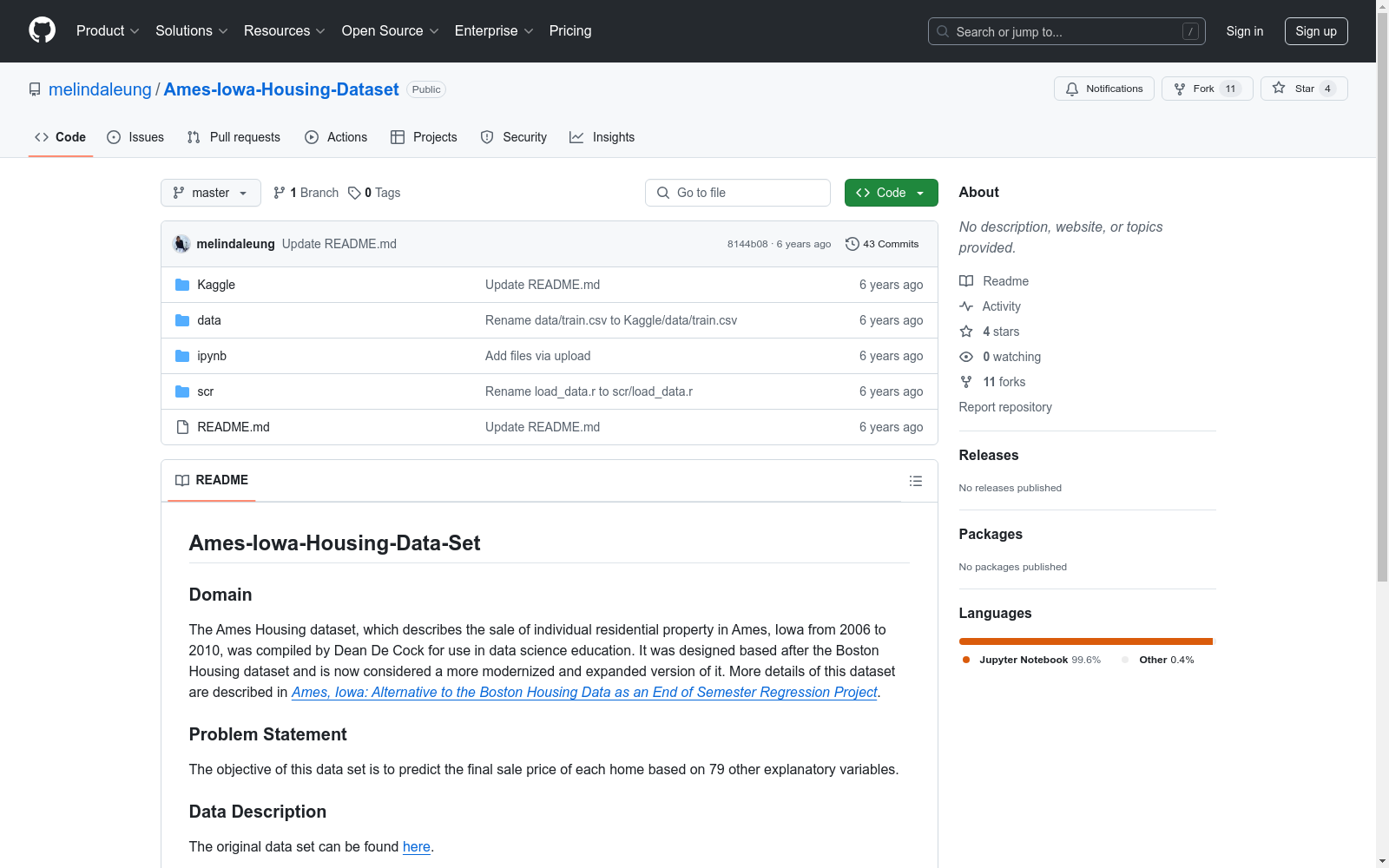Open commit 'Rename load_data.r to scr/load_data.r'
The width and height of the screenshot is (1389, 868).
tap(589, 391)
